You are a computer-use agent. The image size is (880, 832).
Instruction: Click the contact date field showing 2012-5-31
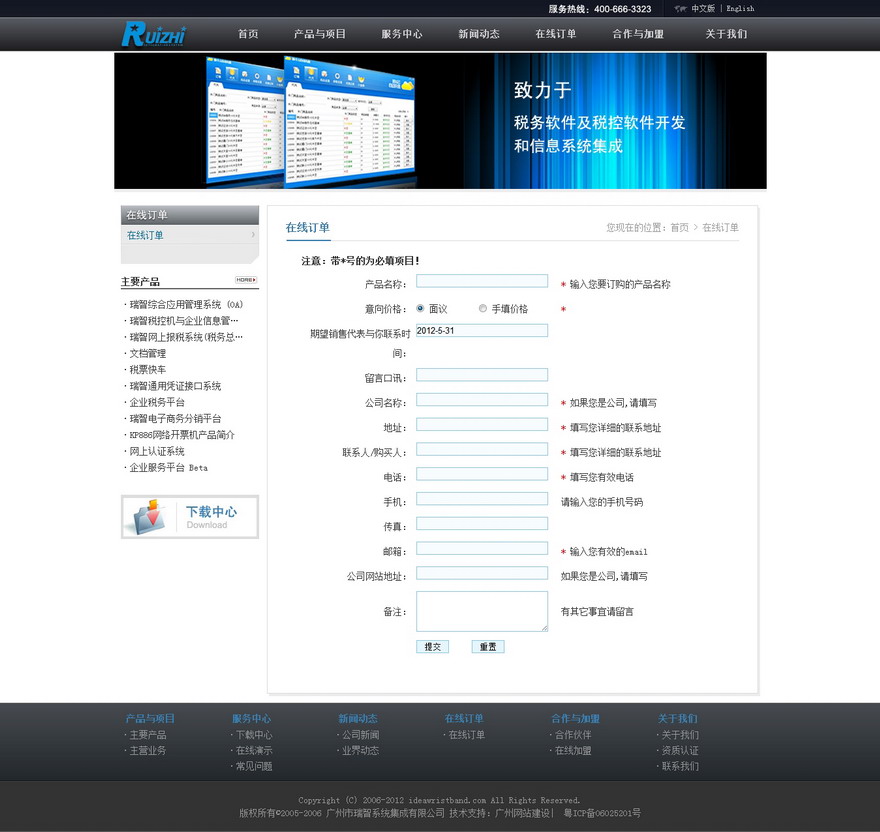[481, 330]
